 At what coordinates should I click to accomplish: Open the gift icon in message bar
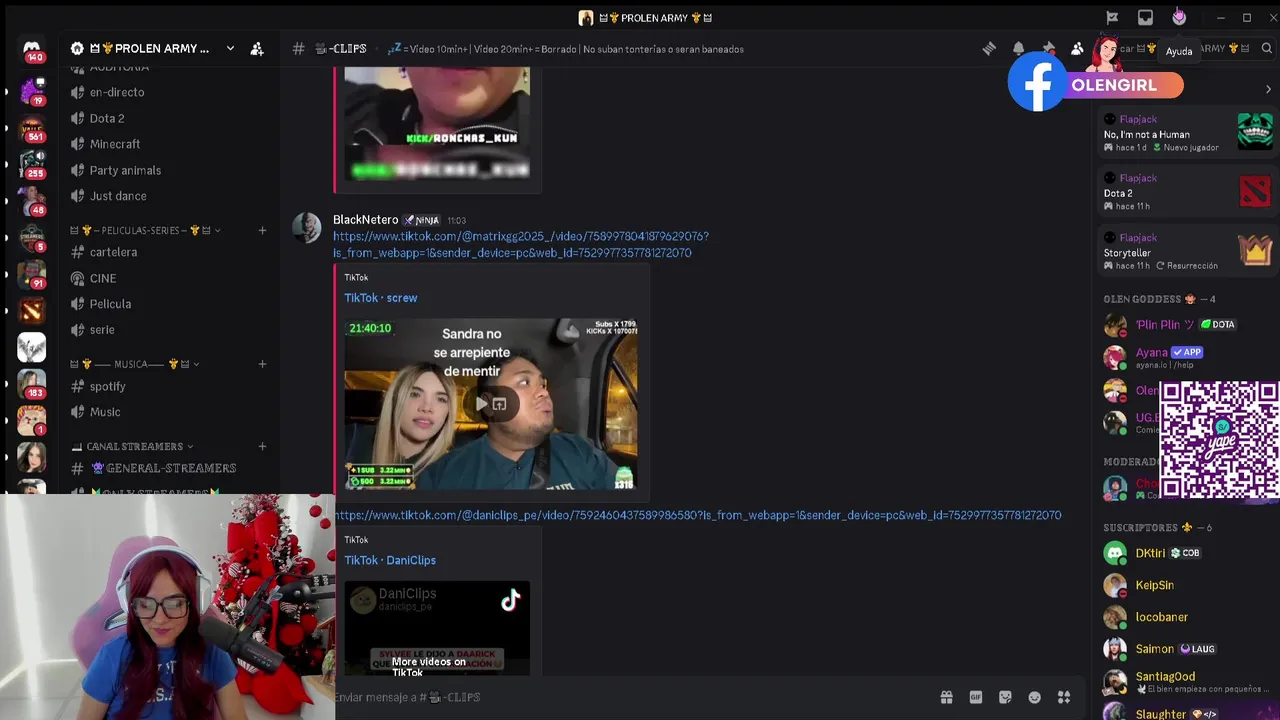click(x=946, y=697)
